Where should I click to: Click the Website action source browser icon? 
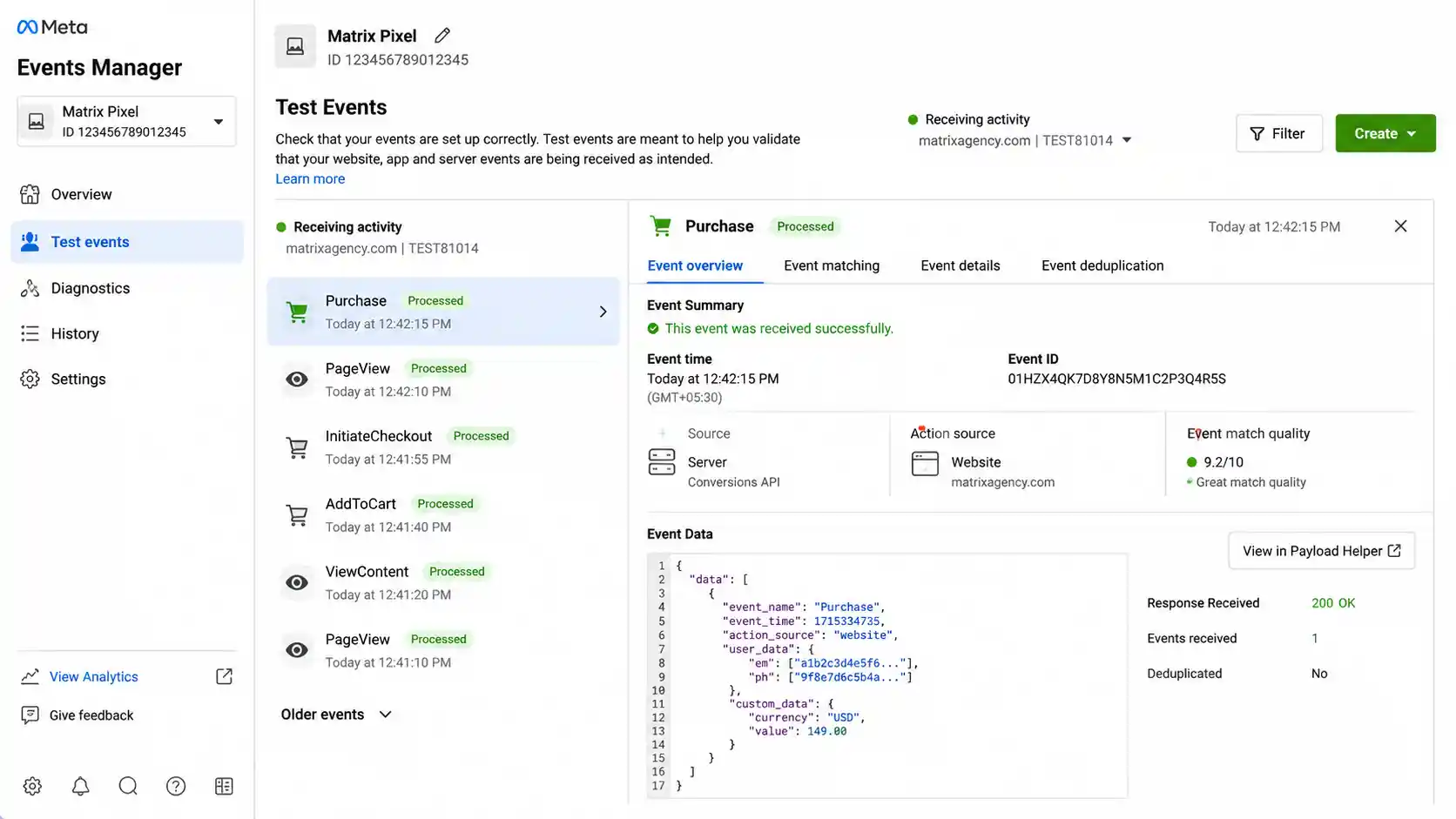tap(925, 463)
